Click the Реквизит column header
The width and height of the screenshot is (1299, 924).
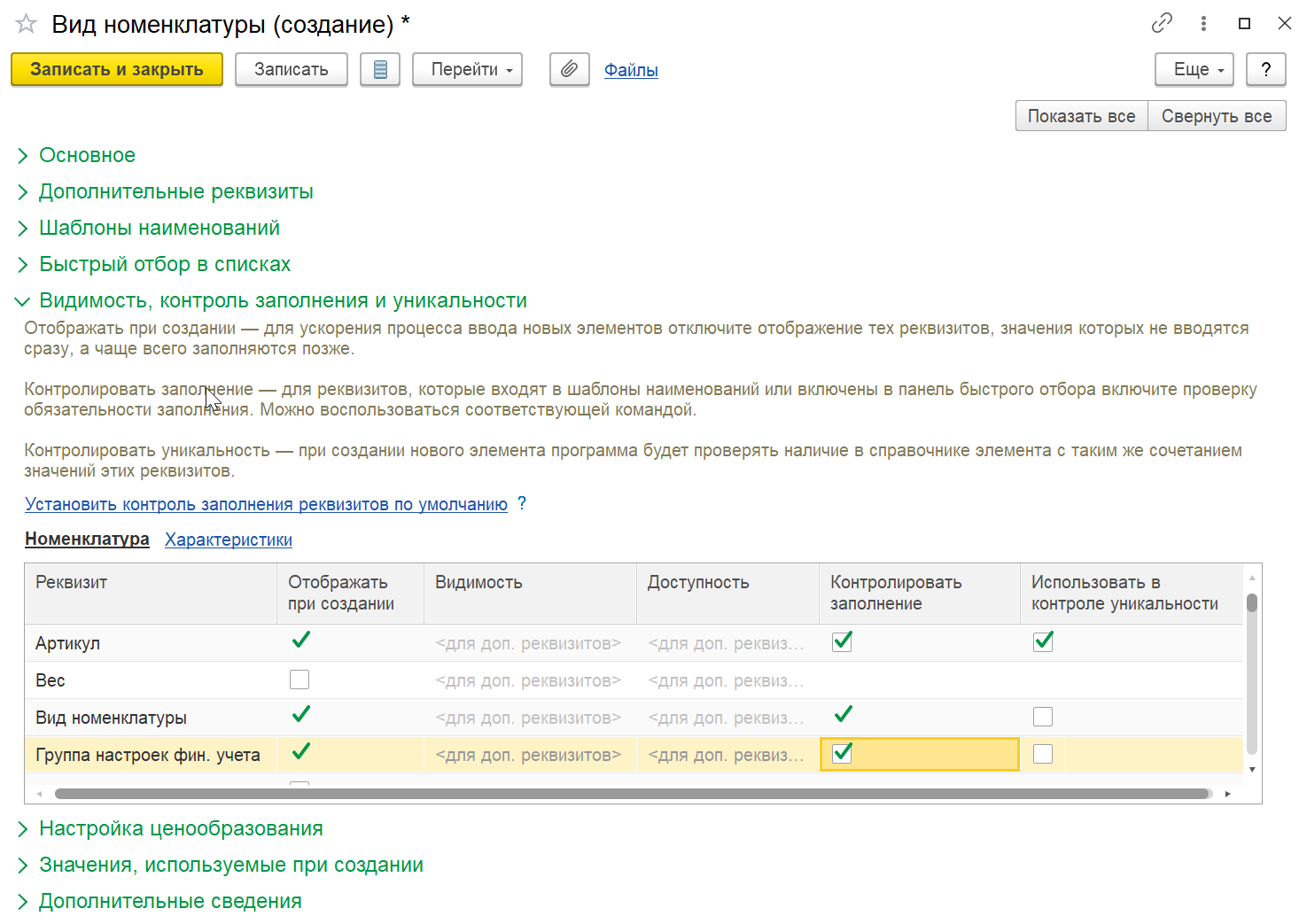[151, 594]
